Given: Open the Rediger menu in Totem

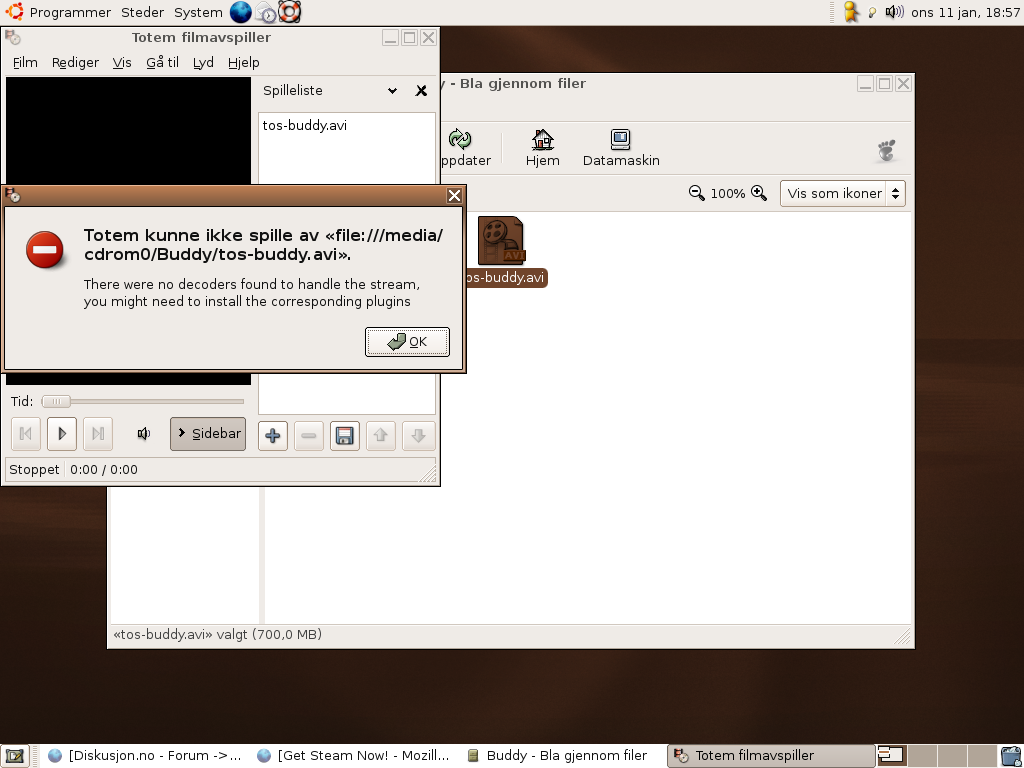Looking at the screenshot, I should point(75,63).
